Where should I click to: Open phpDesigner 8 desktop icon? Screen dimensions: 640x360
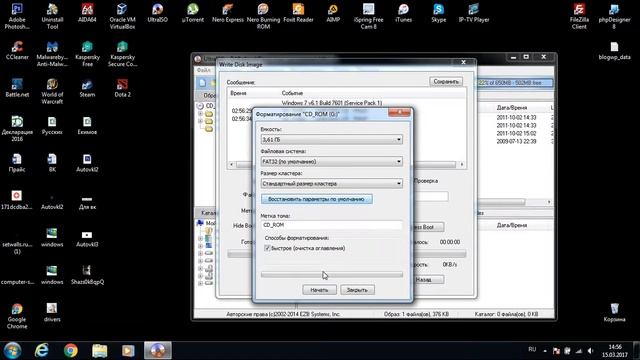[614, 16]
